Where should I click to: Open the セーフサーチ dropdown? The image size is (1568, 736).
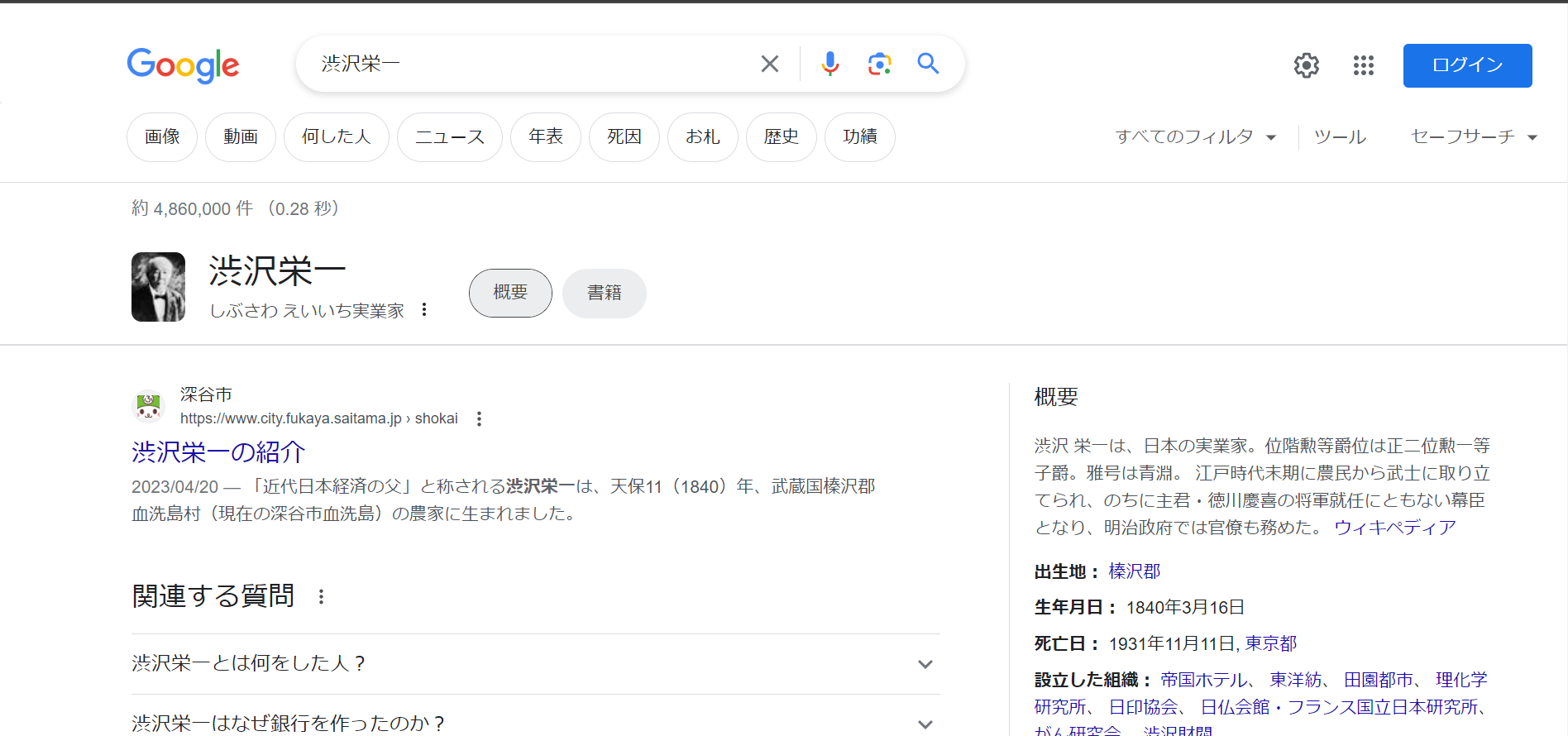point(1474,137)
